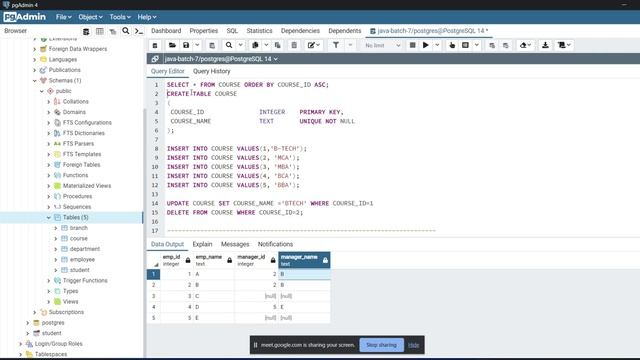Click the Open File folder icon

tap(172, 45)
